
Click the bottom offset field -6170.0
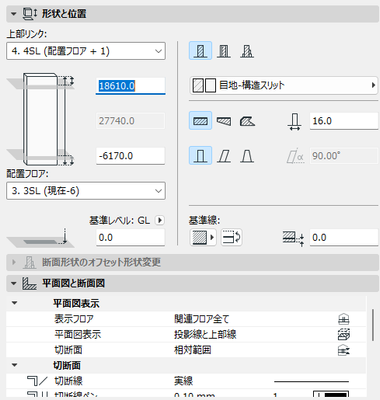click(131, 156)
